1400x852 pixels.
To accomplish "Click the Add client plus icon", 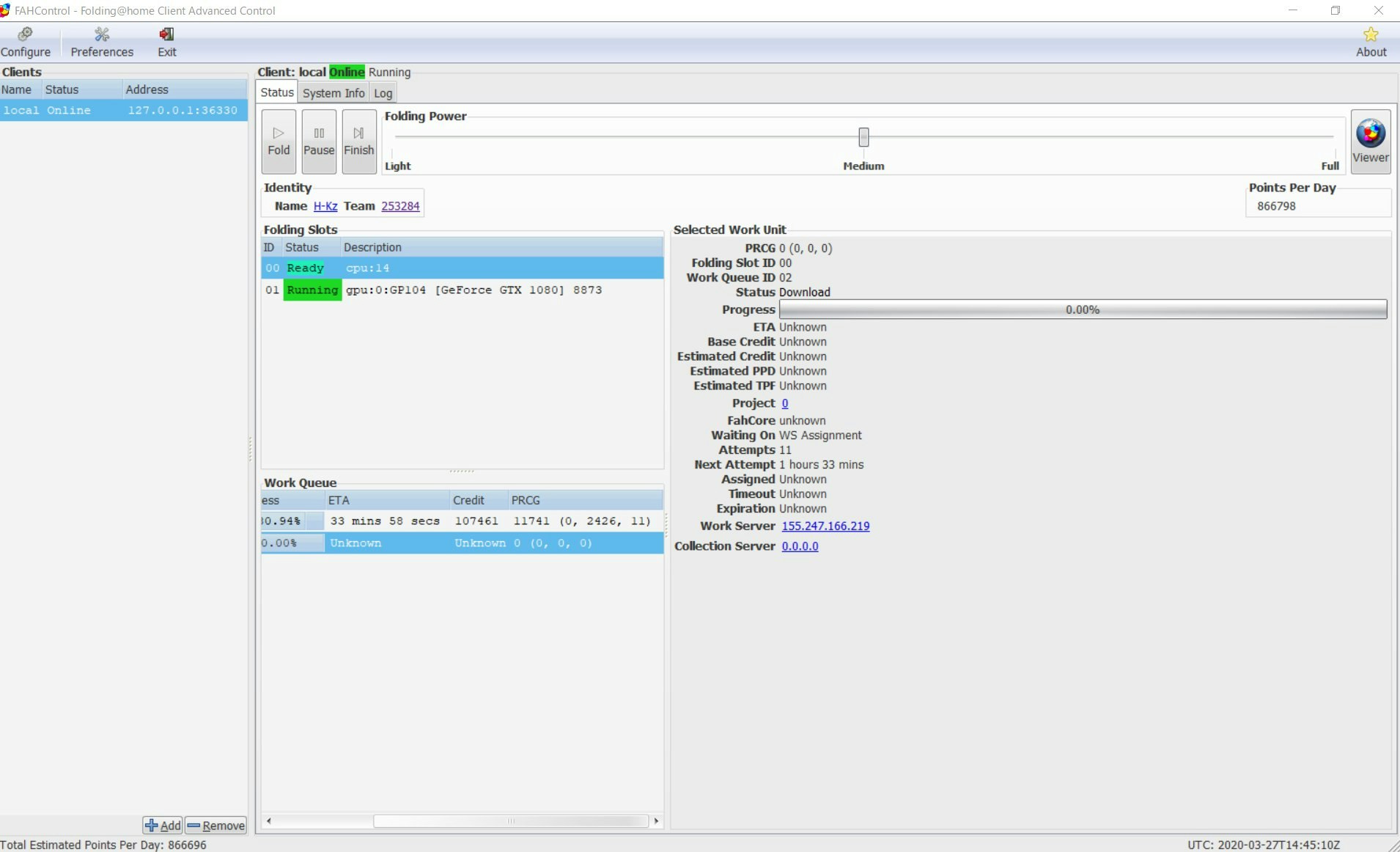I will (163, 826).
